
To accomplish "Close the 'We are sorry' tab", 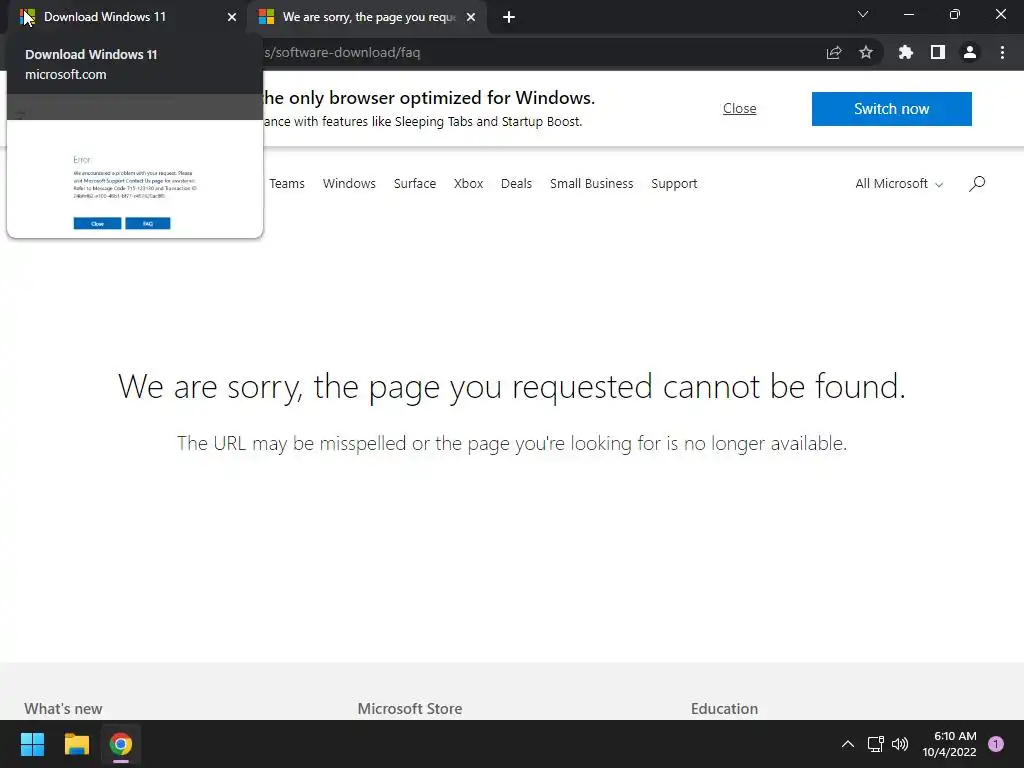I will click(471, 17).
